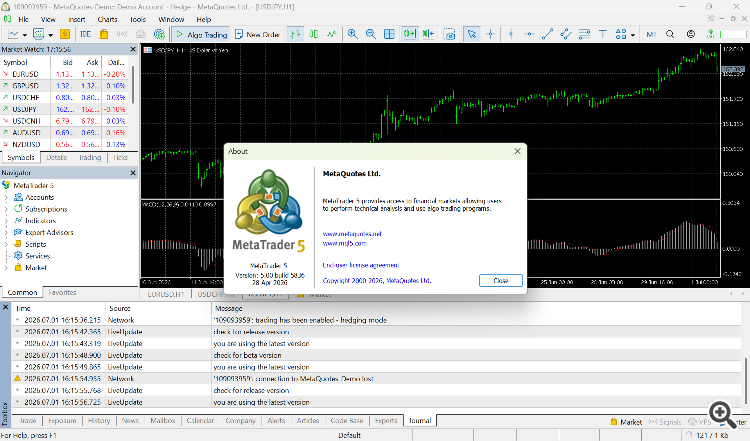Toggle the Algo Trading button
750x441 pixels.
201,34
